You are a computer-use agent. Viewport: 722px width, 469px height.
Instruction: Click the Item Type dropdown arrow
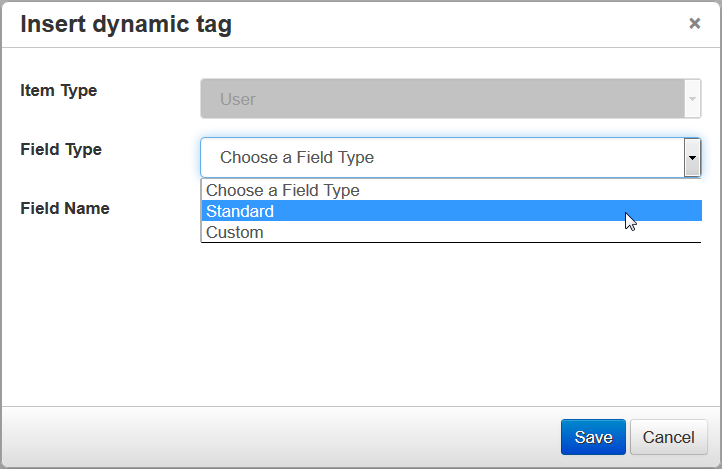click(x=692, y=99)
